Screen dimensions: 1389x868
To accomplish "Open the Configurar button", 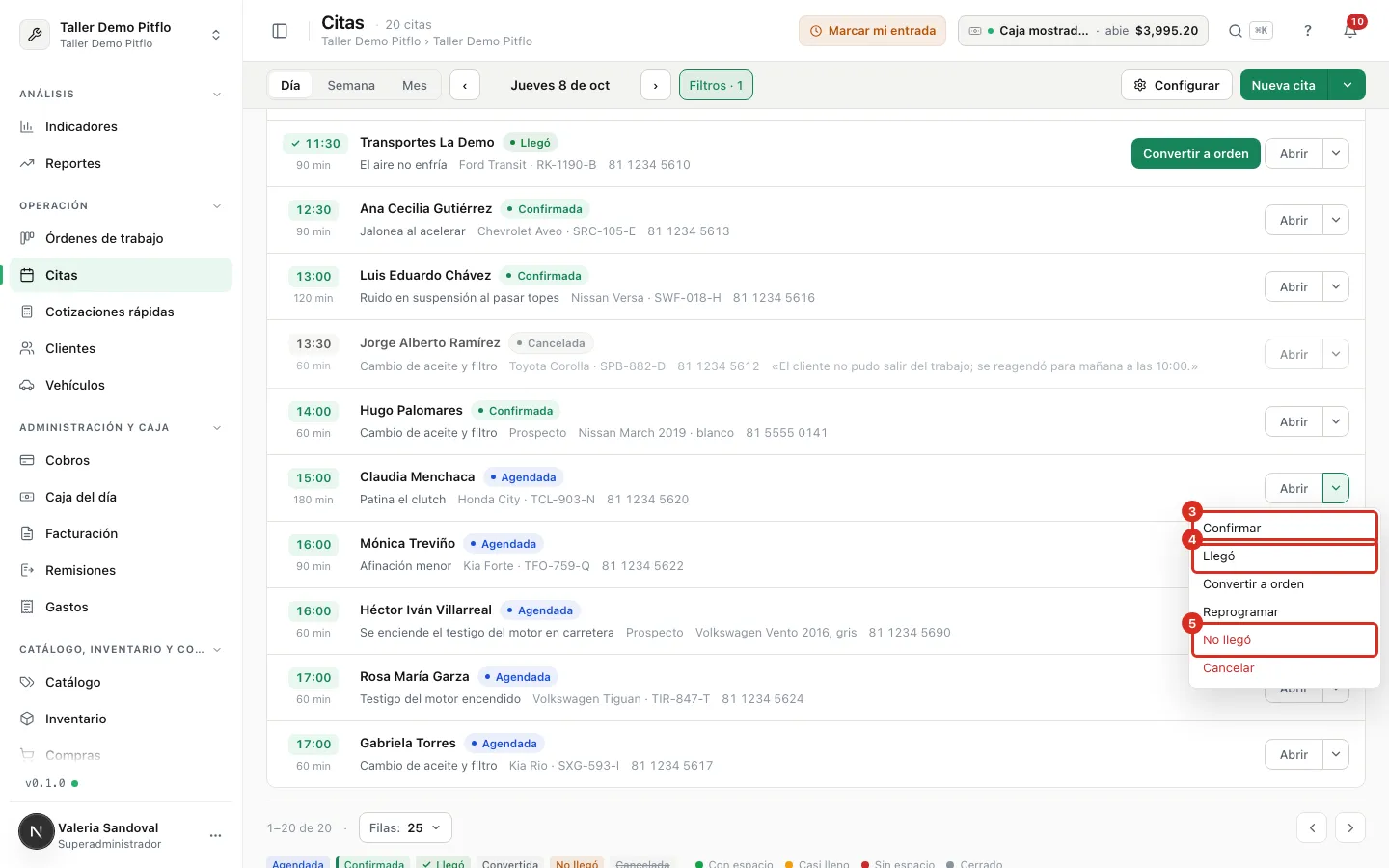I will pyautogui.click(x=1177, y=85).
